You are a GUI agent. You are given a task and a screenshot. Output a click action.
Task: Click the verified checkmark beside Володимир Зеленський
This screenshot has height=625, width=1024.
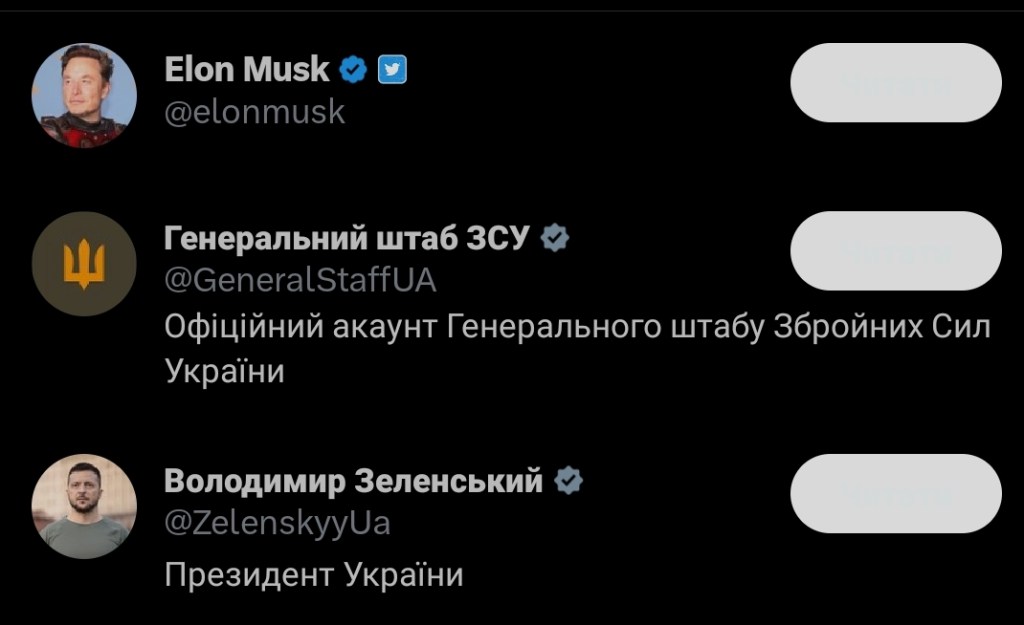(568, 480)
